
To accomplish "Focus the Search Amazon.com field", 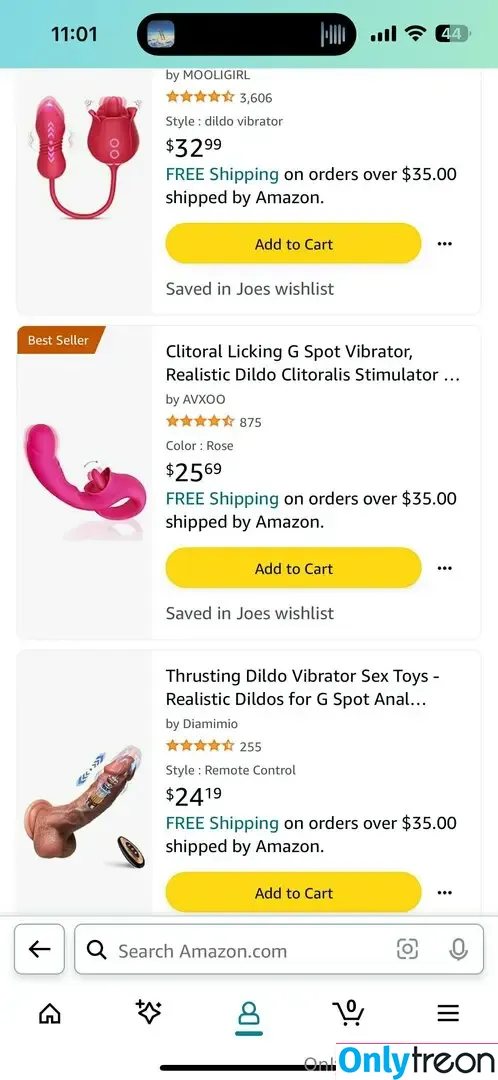I will (279, 950).
